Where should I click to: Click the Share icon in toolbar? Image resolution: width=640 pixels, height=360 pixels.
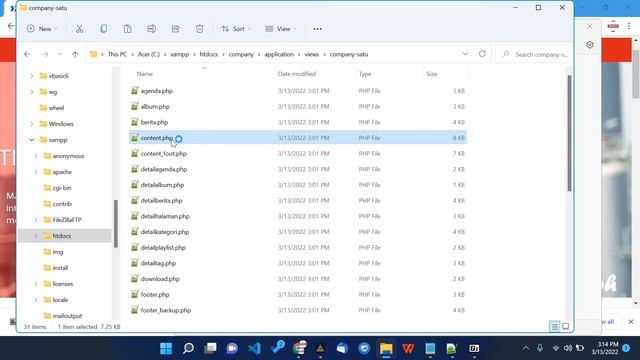click(176, 29)
